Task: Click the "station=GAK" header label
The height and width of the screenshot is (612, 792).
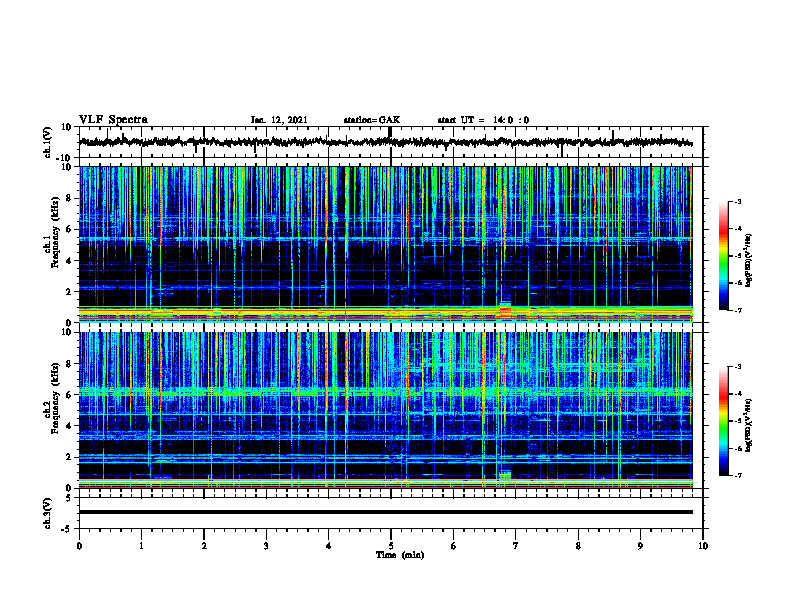Action: click(372, 120)
